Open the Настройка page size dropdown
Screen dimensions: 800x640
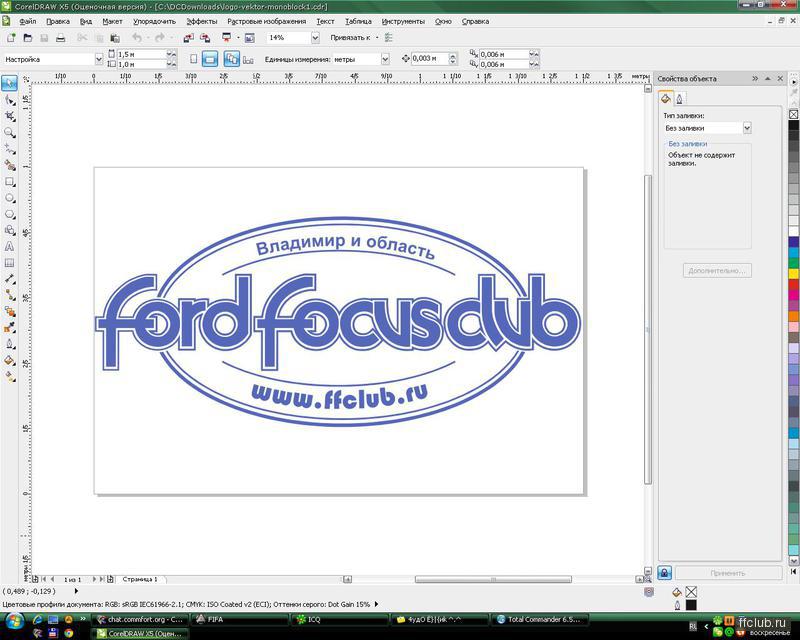click(99, 59)
